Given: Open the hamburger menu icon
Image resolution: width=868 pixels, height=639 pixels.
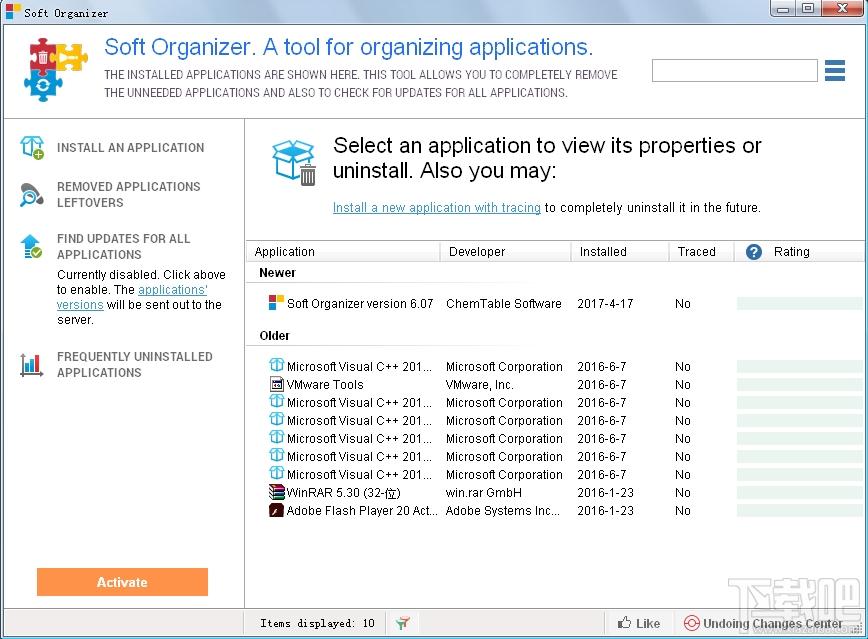Looking at the screenshot, I should click(x=834, y=70).
